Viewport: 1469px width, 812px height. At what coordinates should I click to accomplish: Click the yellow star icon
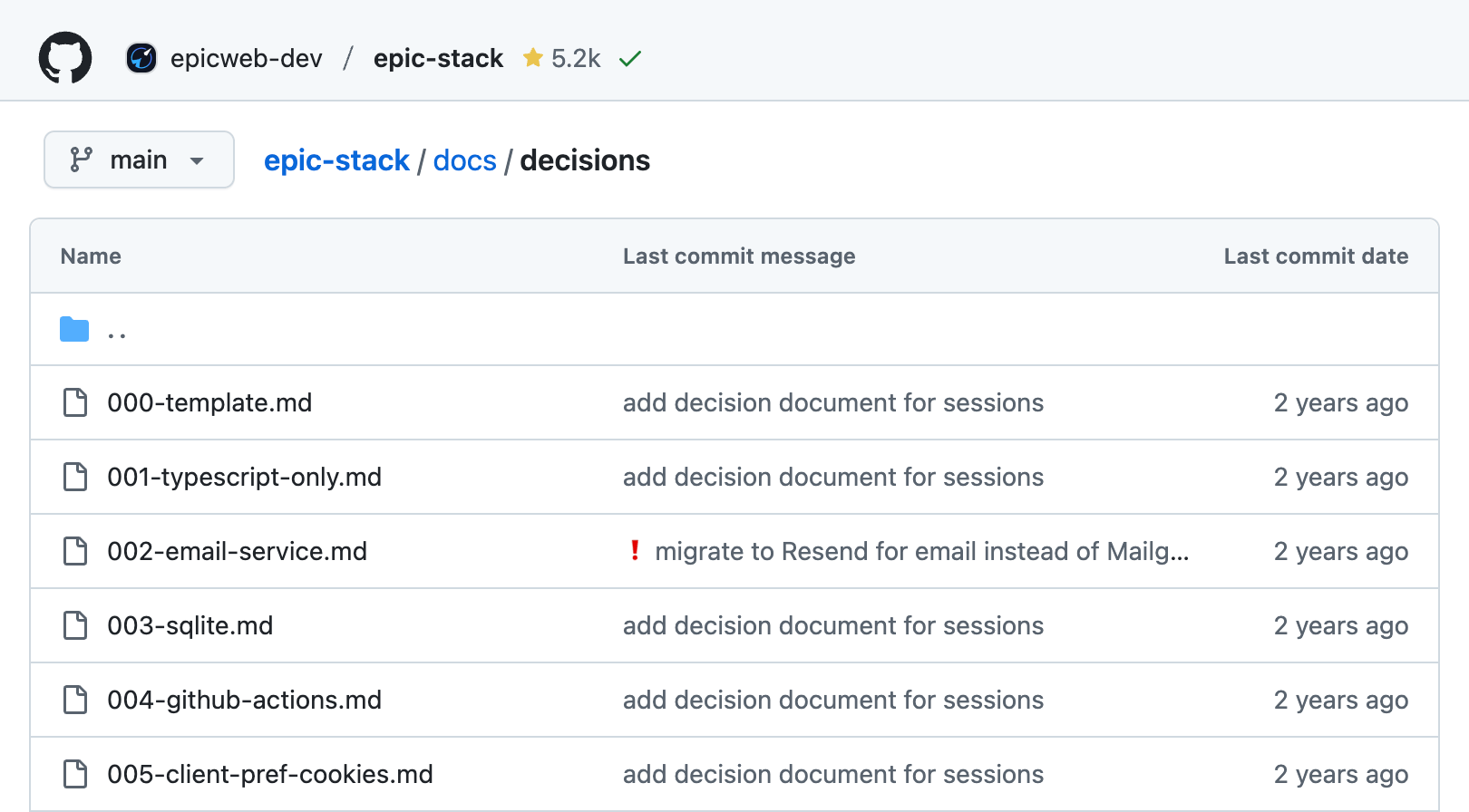click(533, 58)
